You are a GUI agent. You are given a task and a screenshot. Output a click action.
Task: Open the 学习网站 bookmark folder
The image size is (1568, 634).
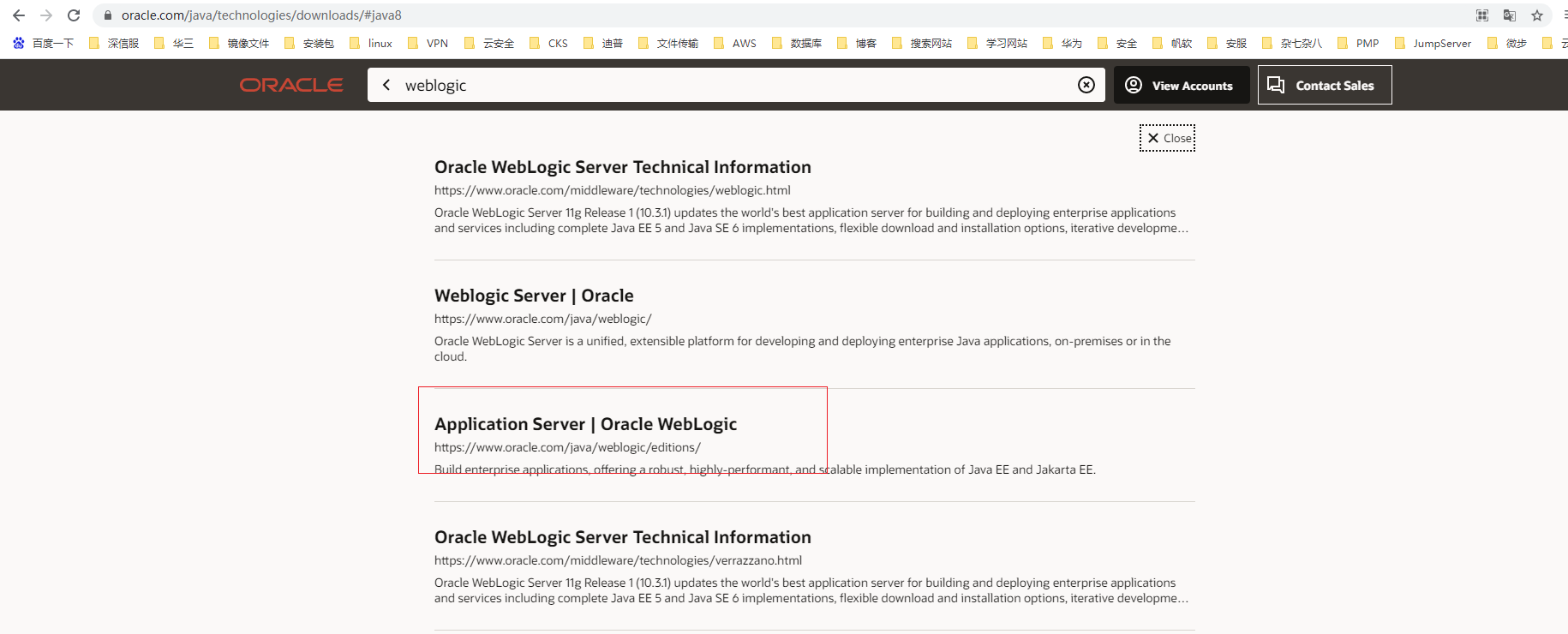coord(997,43)
